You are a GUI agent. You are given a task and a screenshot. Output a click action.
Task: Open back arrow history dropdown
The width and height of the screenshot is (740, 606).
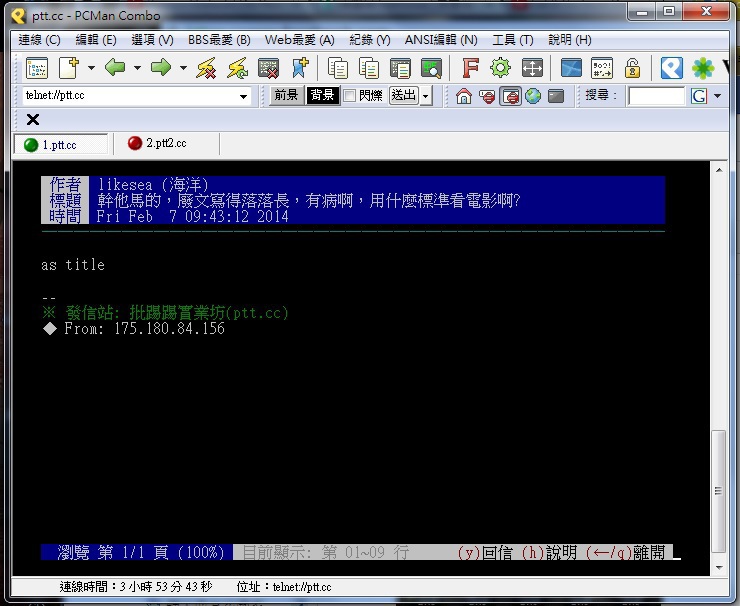137,68
